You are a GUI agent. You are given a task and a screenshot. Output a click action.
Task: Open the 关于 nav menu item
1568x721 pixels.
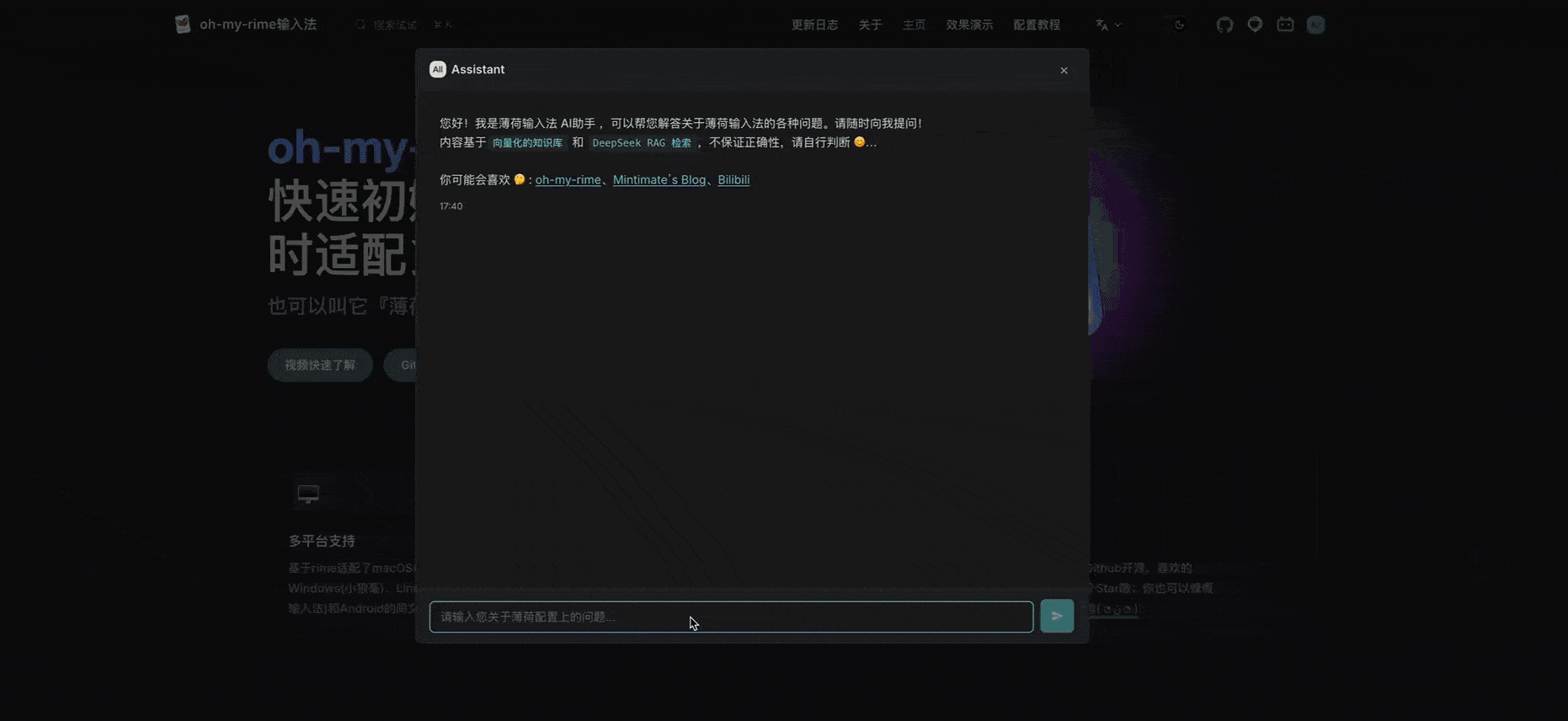[x=870, y=24]
